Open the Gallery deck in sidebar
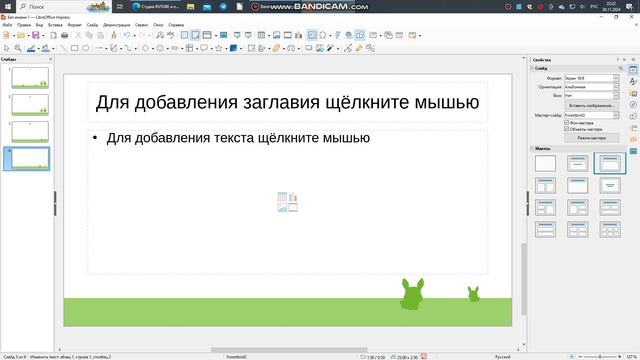This screenshot has width=640, height=360. pyautogui.click(x=633, y=93)
